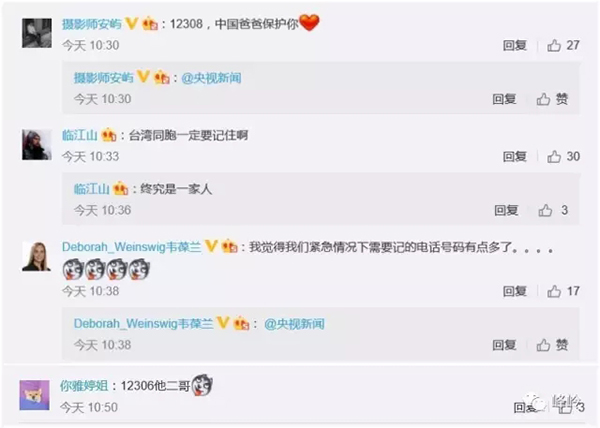The width and height of the screenshot is (600, 428).
Task: Open 你雅婷姐's dog avatar
Action: tap(34, 395)
